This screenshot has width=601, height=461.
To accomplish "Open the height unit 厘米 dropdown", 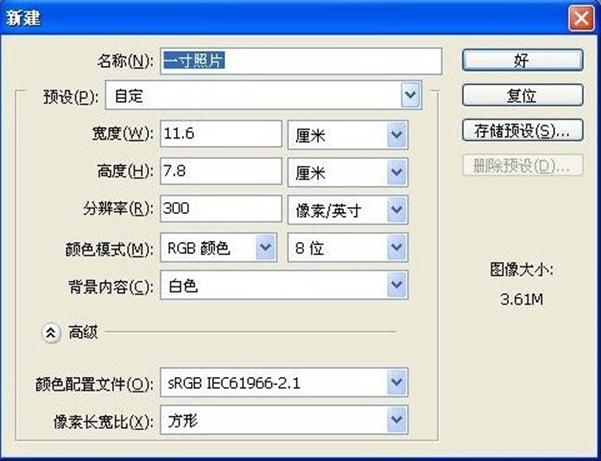I will pyautogui.click(x=348, y=172).
